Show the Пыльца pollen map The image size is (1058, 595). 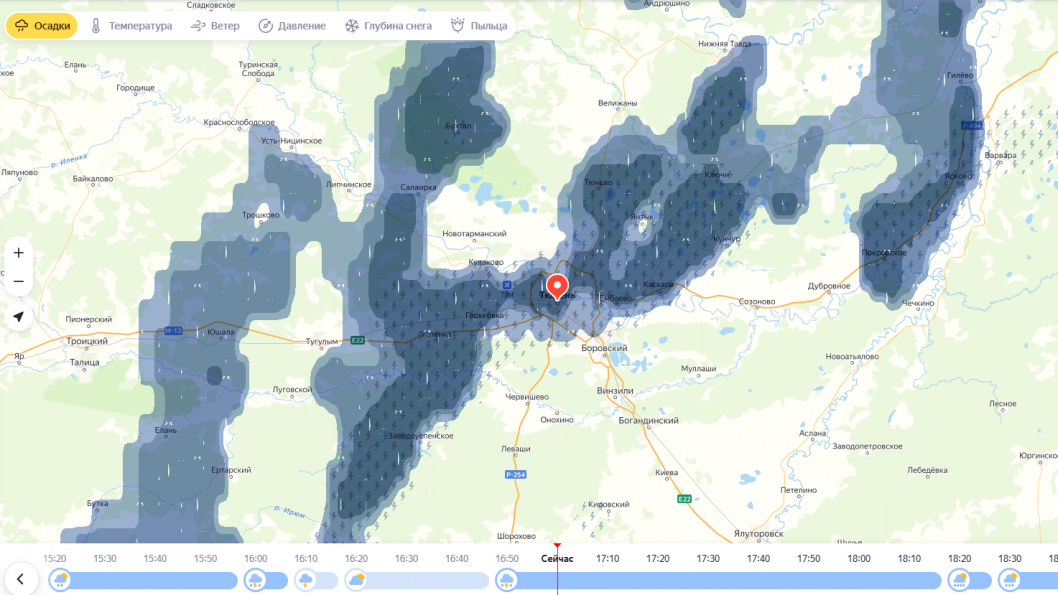click(479, 26)
